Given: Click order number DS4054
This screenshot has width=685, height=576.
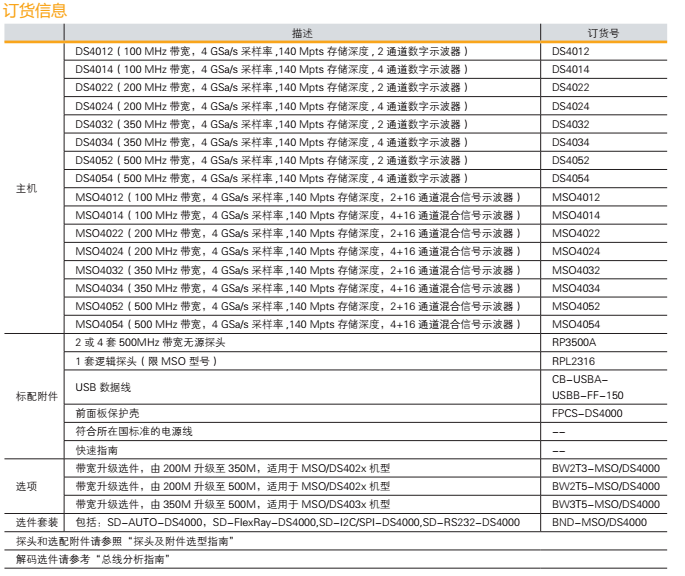Looking at the screenshot, I should [571, 178].
